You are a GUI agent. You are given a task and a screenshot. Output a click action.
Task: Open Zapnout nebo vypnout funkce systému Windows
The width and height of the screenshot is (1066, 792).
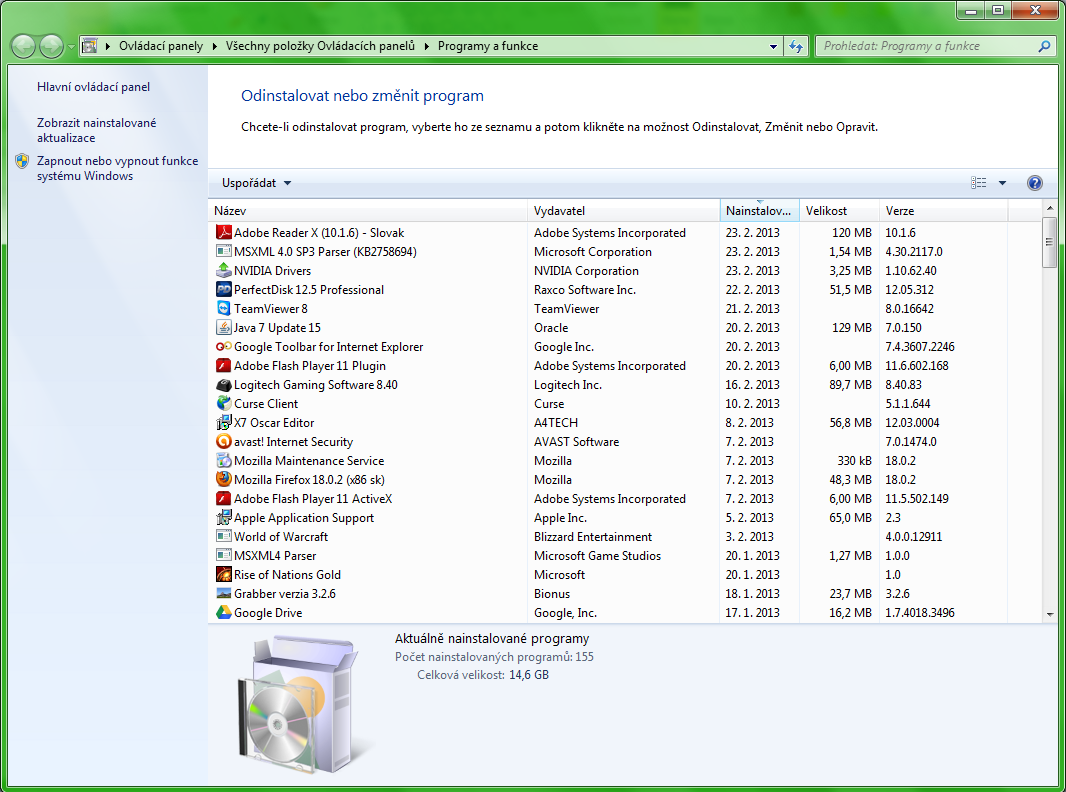click(x=118, y=169)
